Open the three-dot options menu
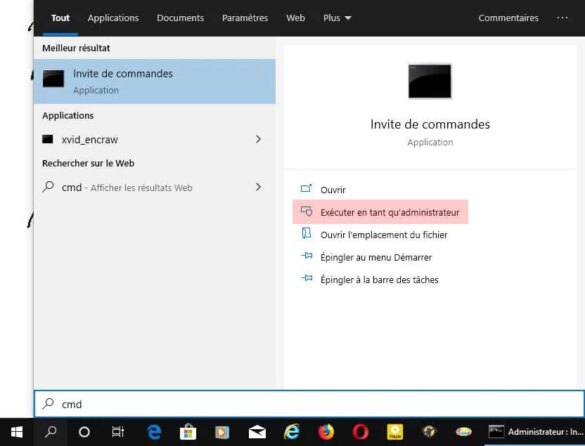585x446 pixels. pyautogui.click(x=562, y=18)
